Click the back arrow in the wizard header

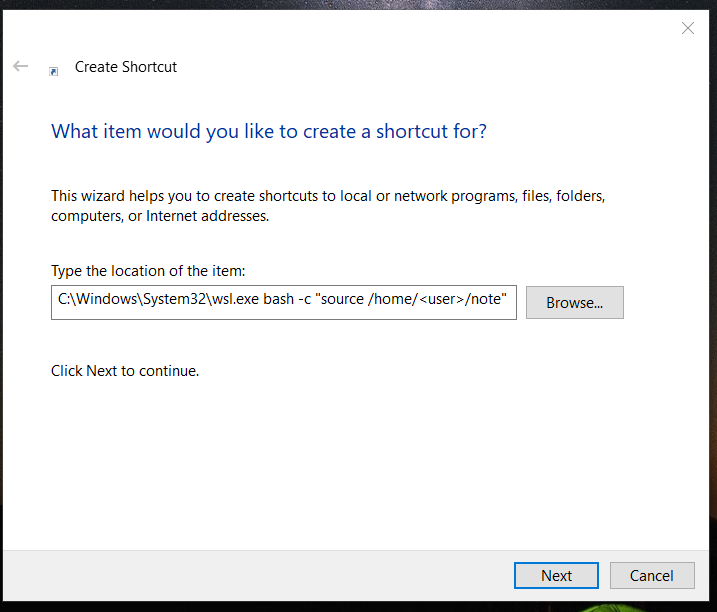point(20,67)
